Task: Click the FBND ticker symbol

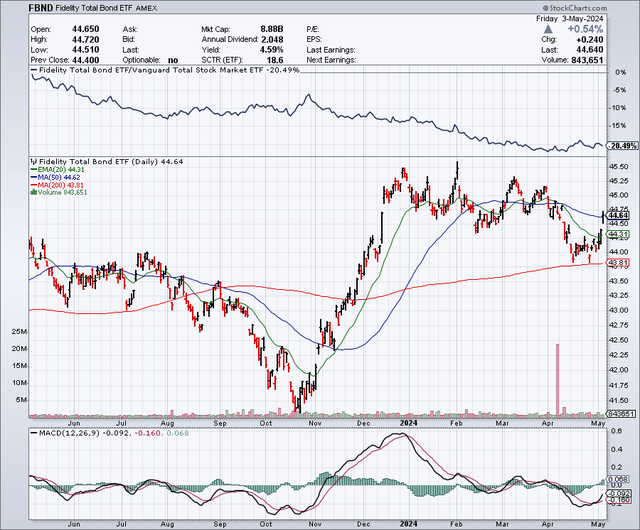Action: [41, 8]
